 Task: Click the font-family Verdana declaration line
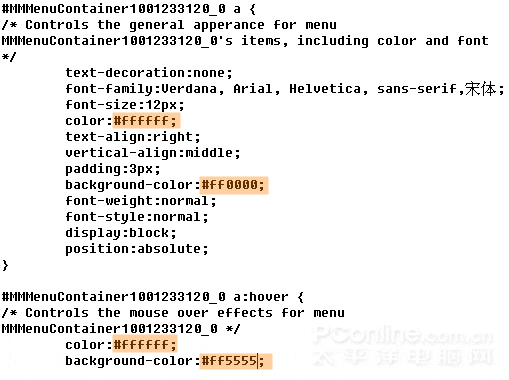point(285,89)
